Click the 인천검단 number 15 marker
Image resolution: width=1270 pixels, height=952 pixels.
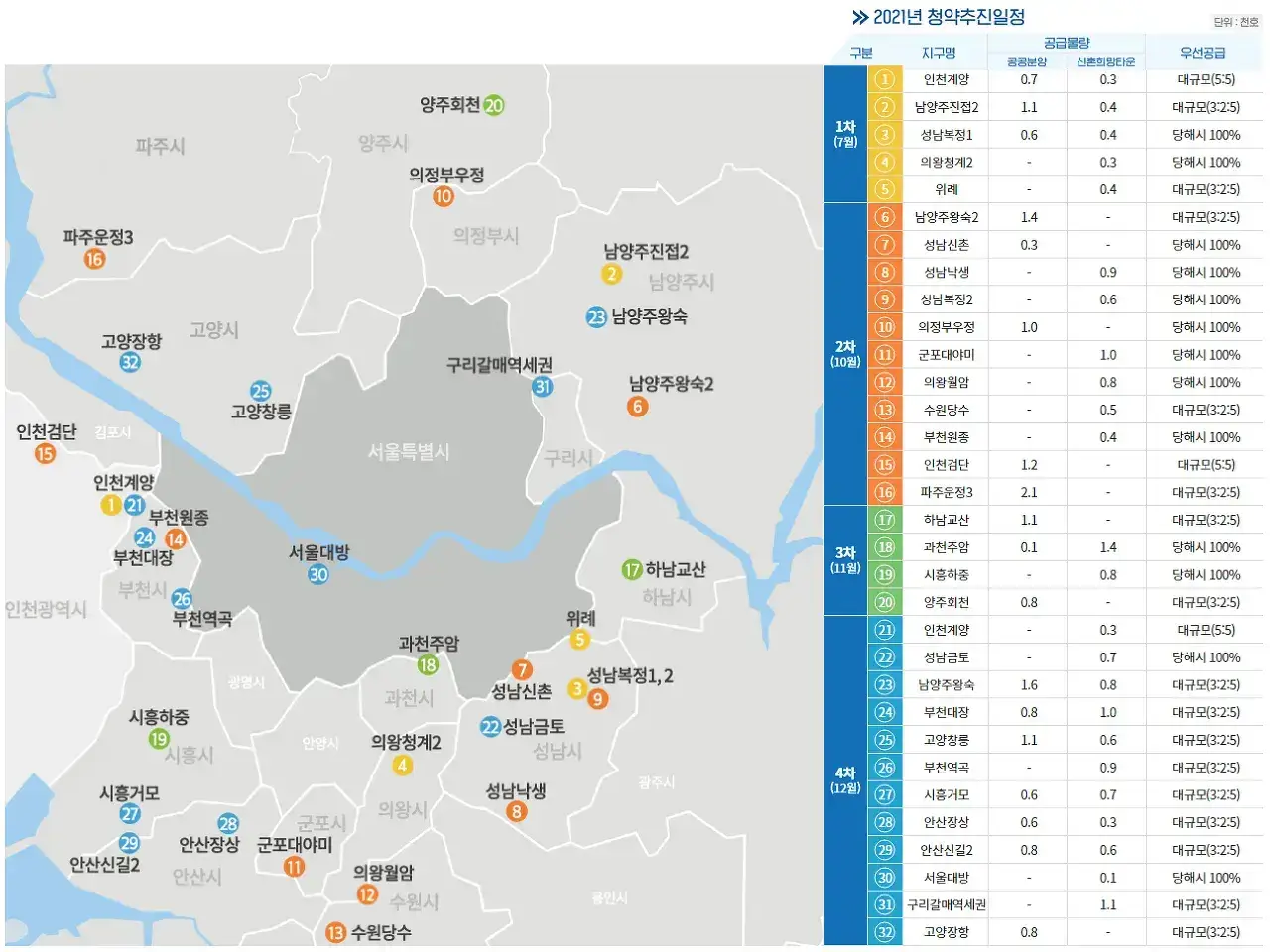point(43,453)
